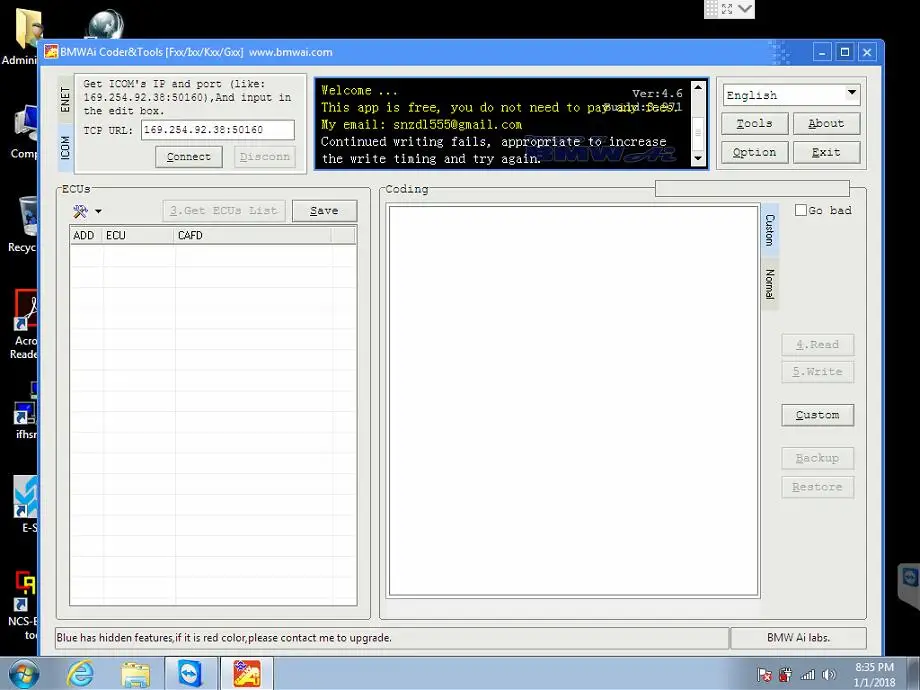Click the TCP URL input field
Screen dimensions: 920x690
tap(218, 130)
